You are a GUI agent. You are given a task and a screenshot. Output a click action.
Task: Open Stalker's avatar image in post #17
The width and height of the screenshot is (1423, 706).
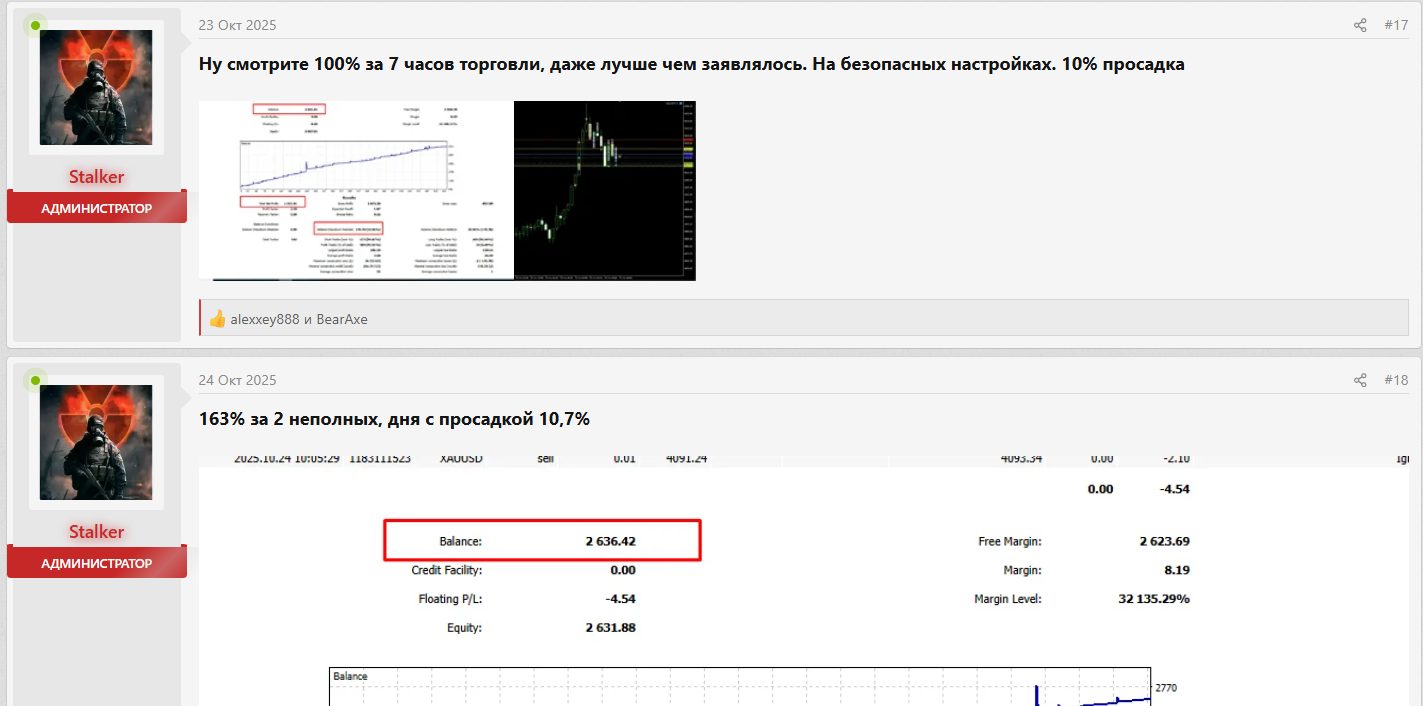pos(96,87)
